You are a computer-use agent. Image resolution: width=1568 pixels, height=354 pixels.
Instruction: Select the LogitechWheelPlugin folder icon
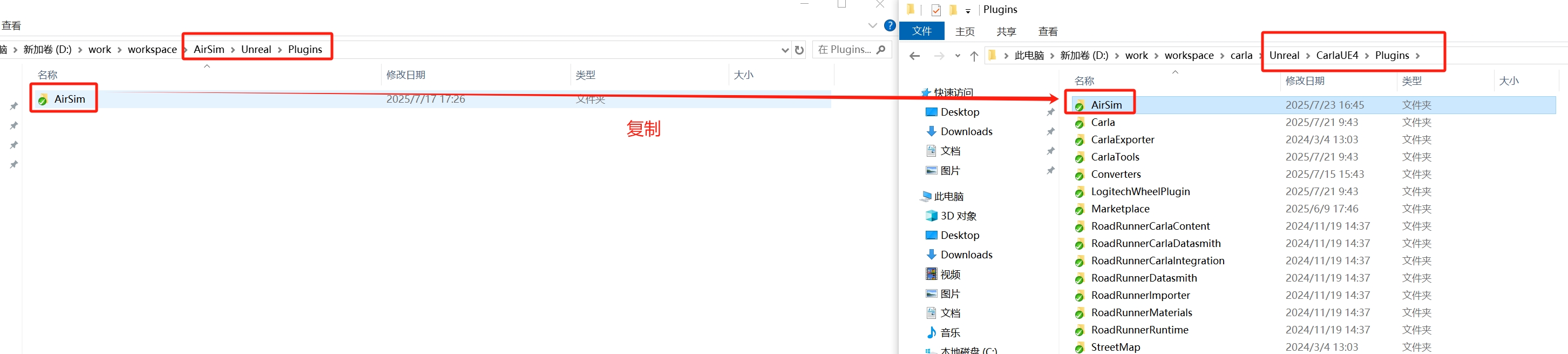[1079, 192]
